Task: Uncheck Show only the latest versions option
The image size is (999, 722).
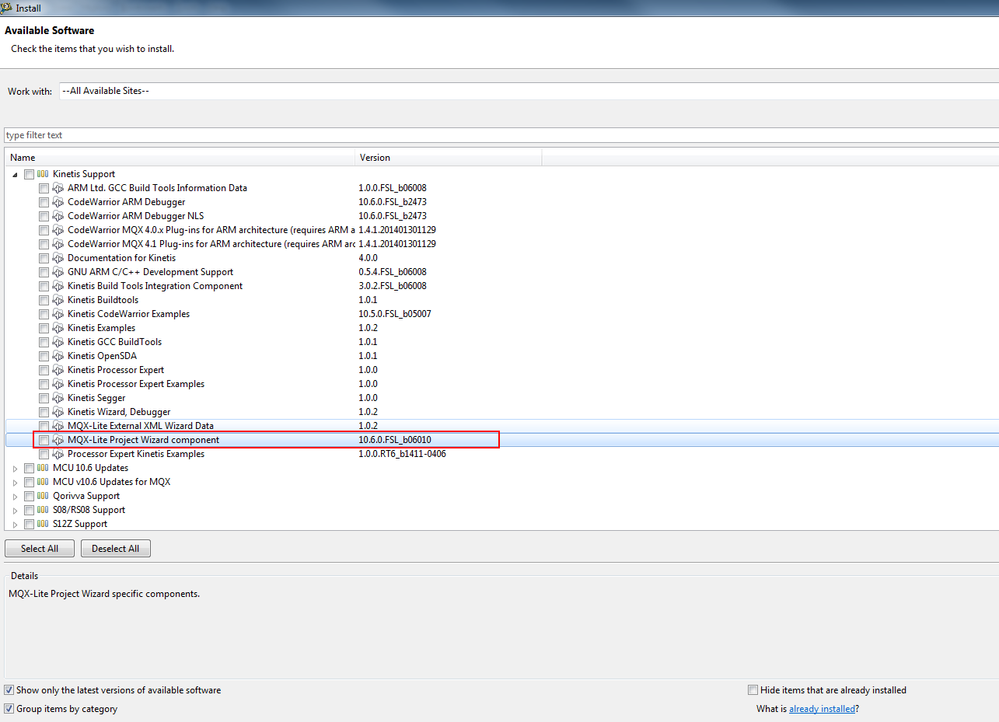Action: coord(9,690)
